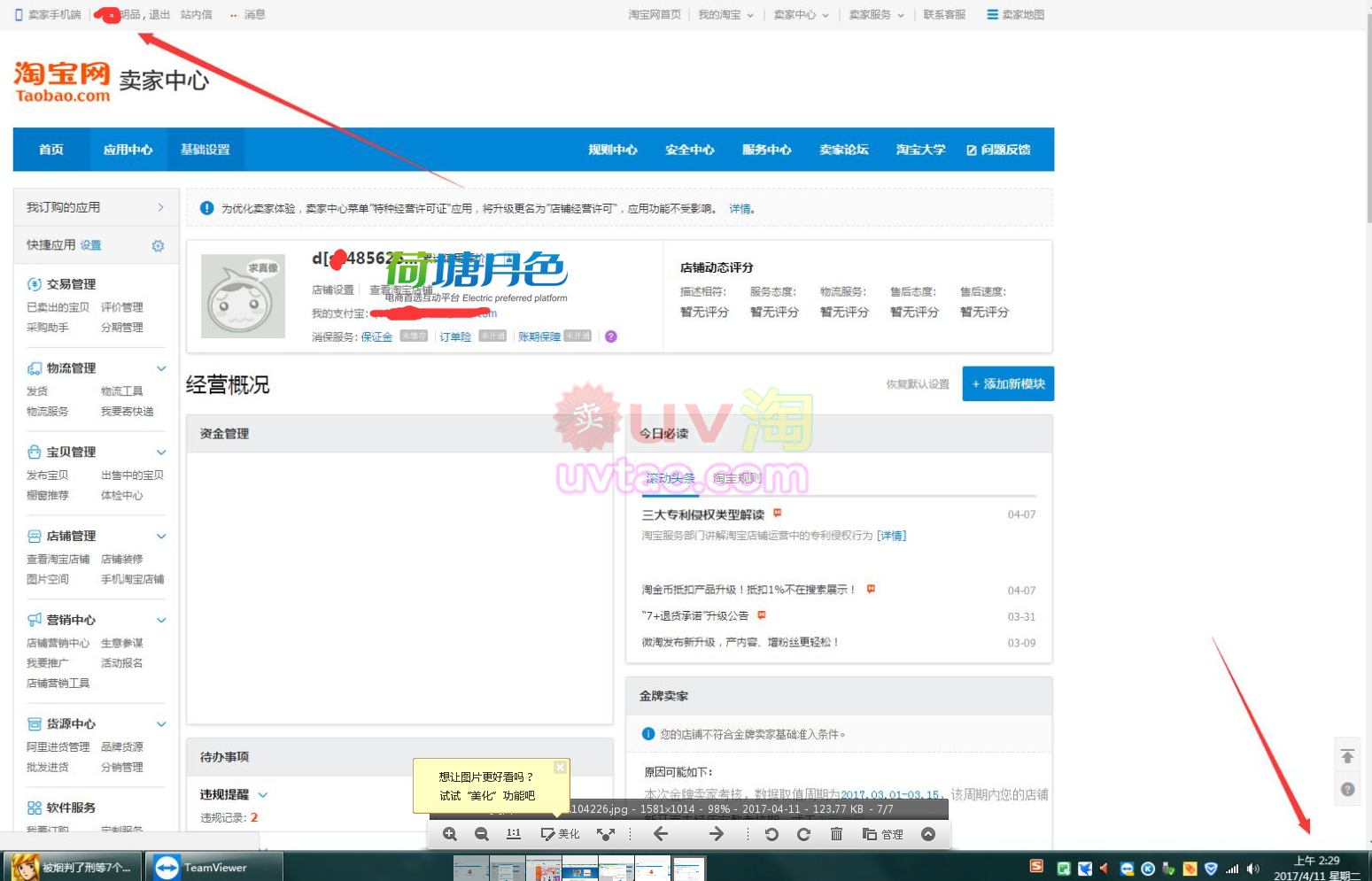Click the zoom in magnifier icon
The height and width of the screenshot is (881, 1372).
click(x=450, y=834)
